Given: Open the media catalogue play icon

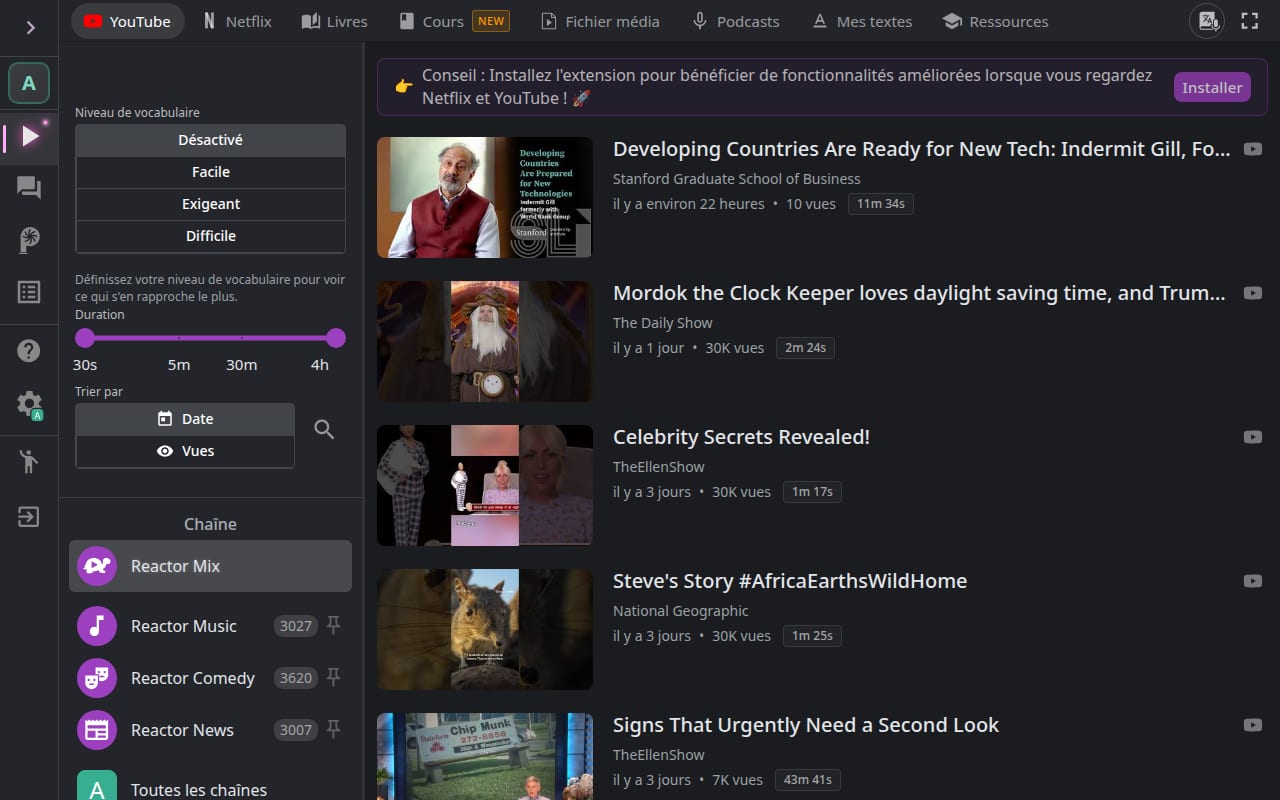Looking at the screenshot, I should 30,136.
